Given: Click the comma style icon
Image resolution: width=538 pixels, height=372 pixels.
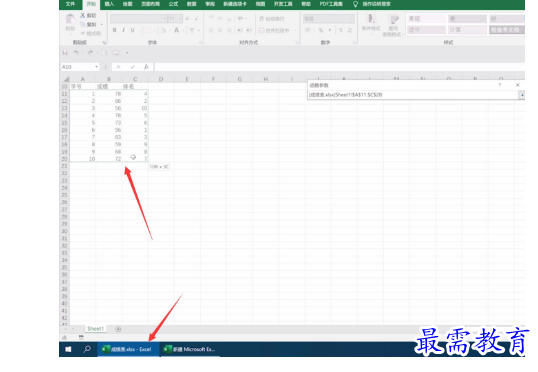Looking at the screenshot, I should [330, 30].
